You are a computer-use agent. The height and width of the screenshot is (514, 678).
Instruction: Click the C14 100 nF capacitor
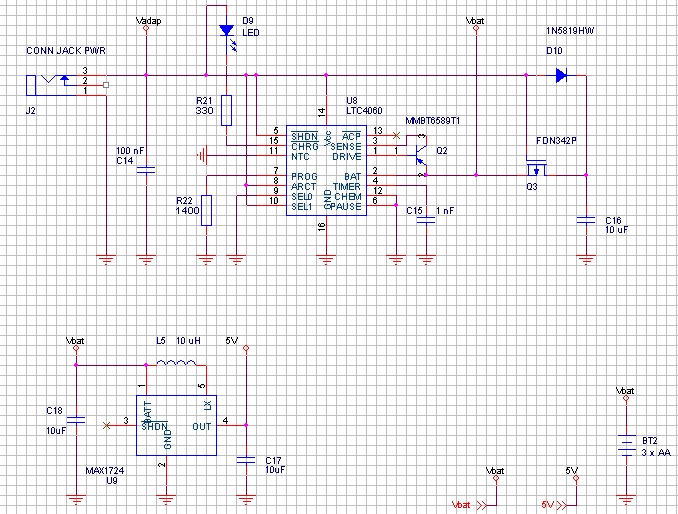coord(146,172)
